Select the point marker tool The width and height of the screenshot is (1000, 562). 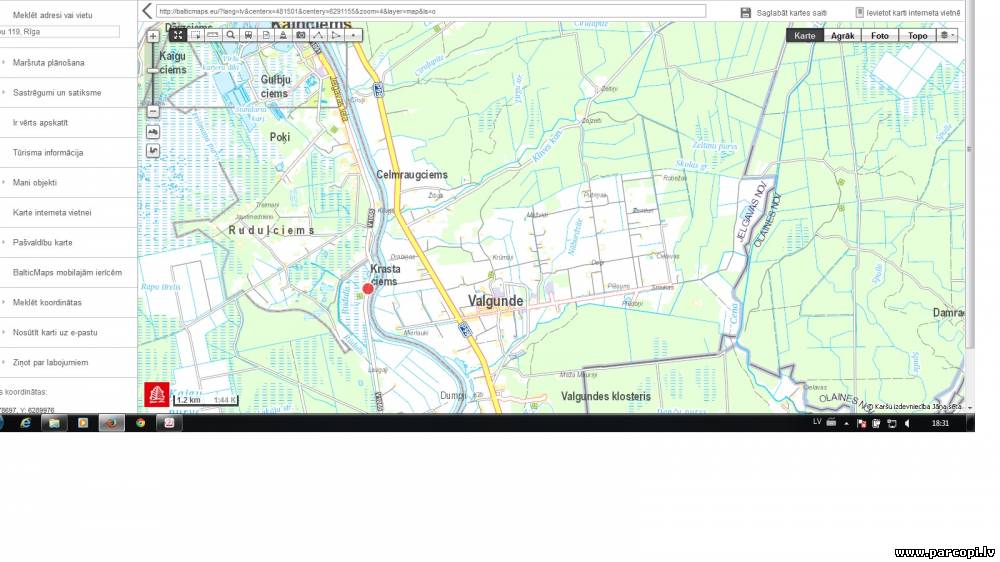click(x=353, y=36)
